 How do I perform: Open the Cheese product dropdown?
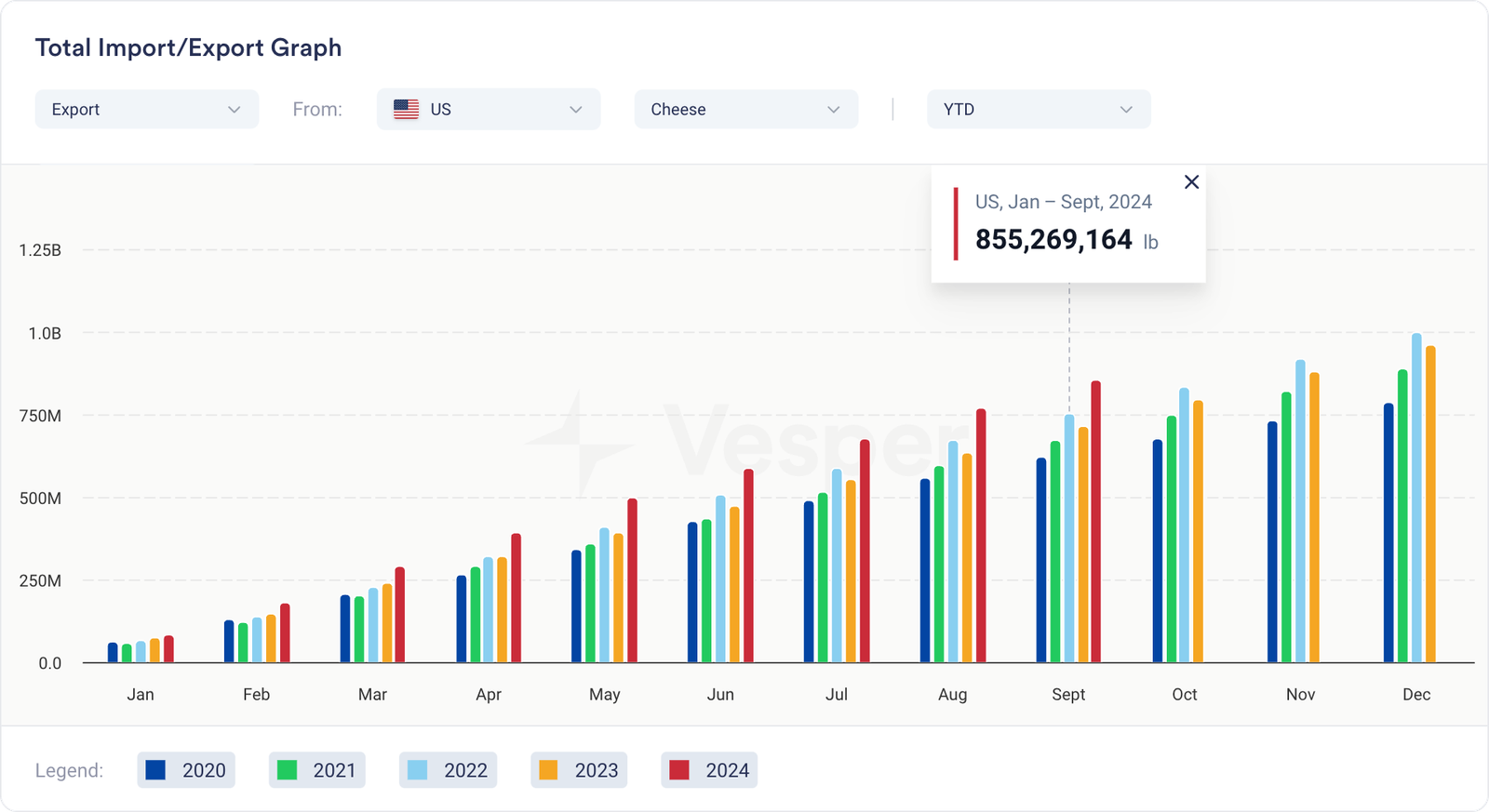pyautogui.click(x=745, y=110)
